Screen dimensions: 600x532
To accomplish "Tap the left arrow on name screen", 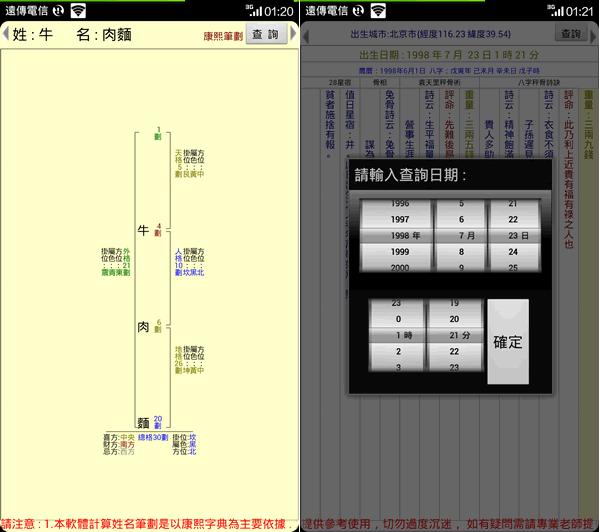I will click(5, 34).
